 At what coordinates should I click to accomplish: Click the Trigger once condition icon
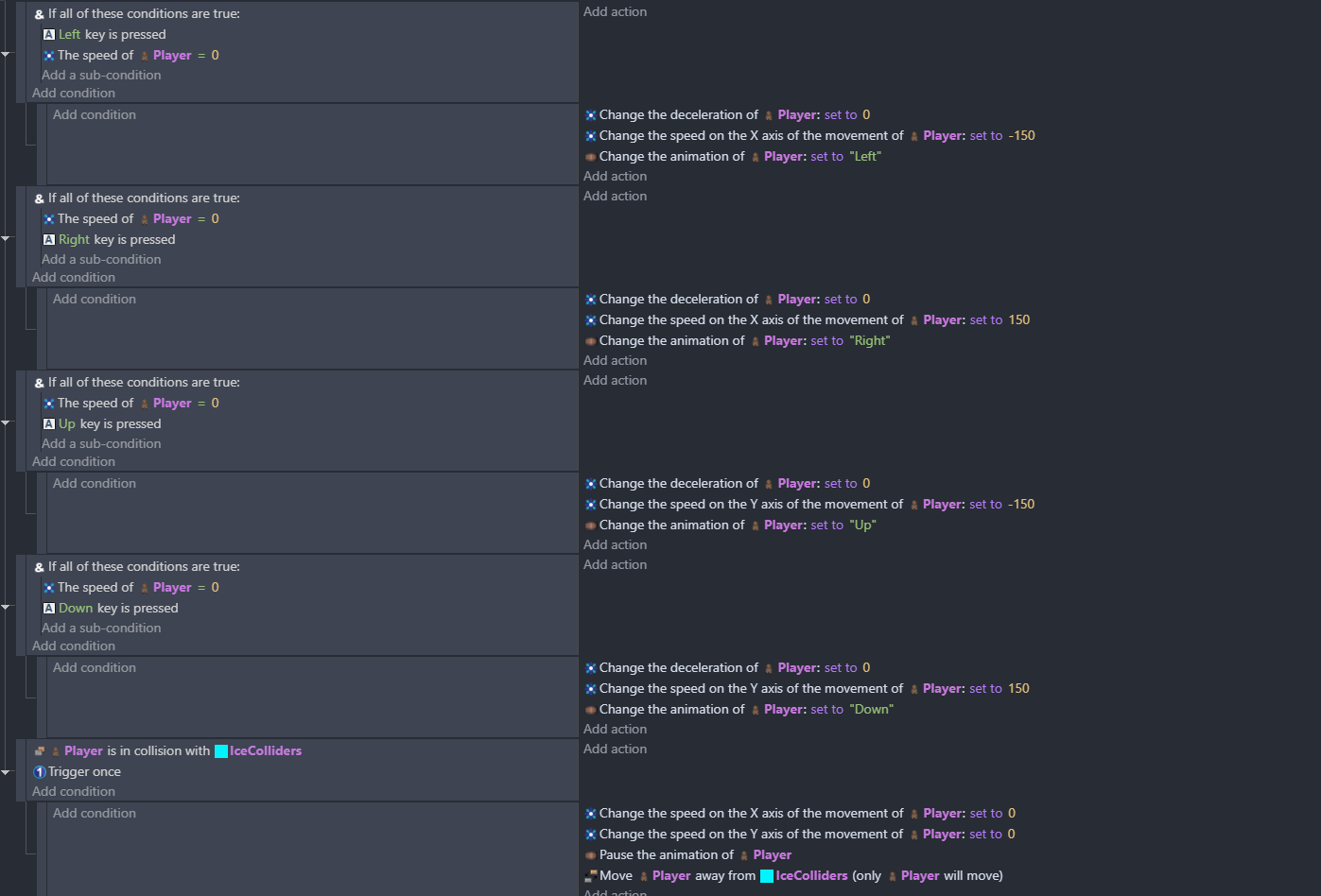point(40,772)
